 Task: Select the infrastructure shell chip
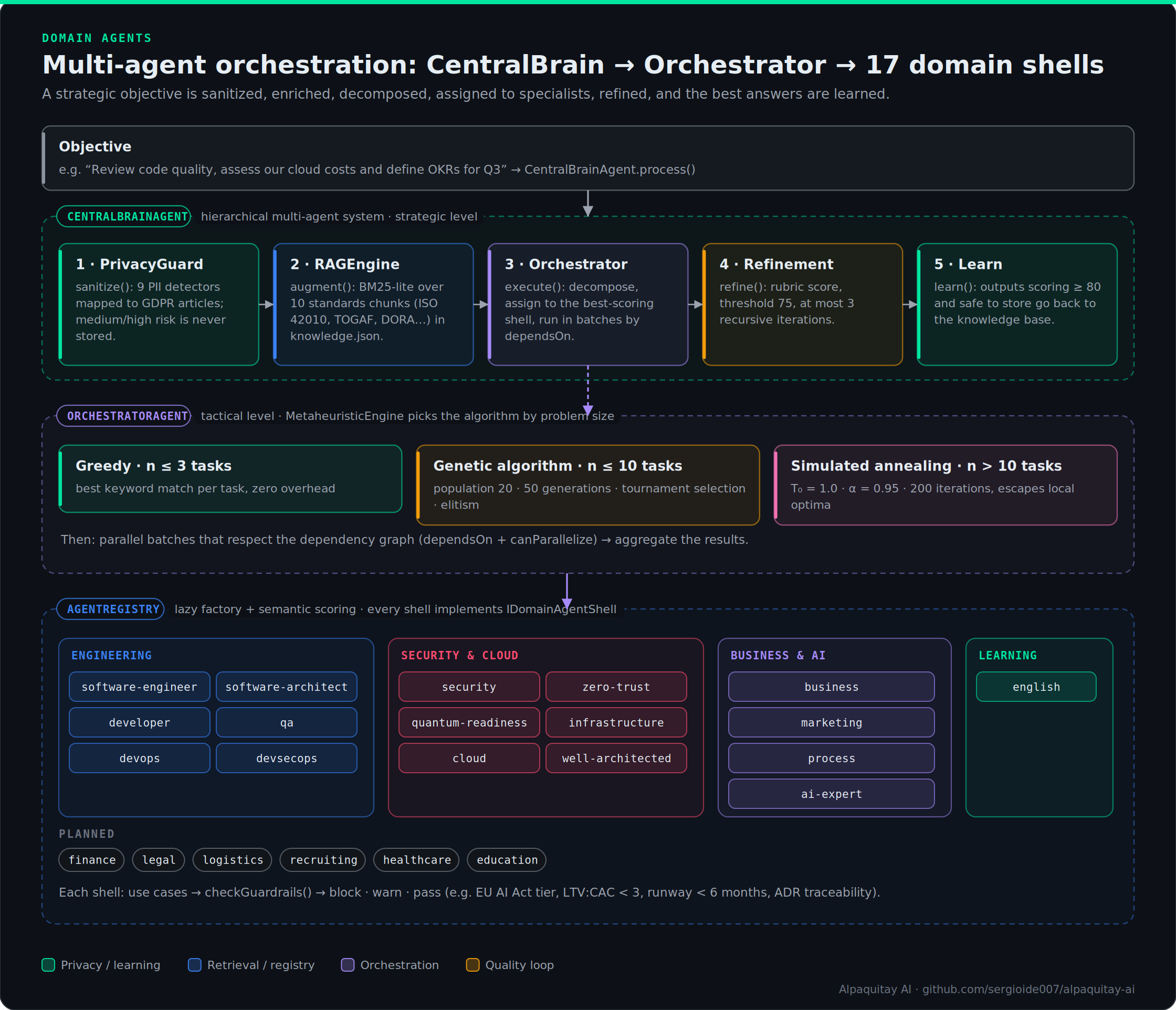[616, 722]
